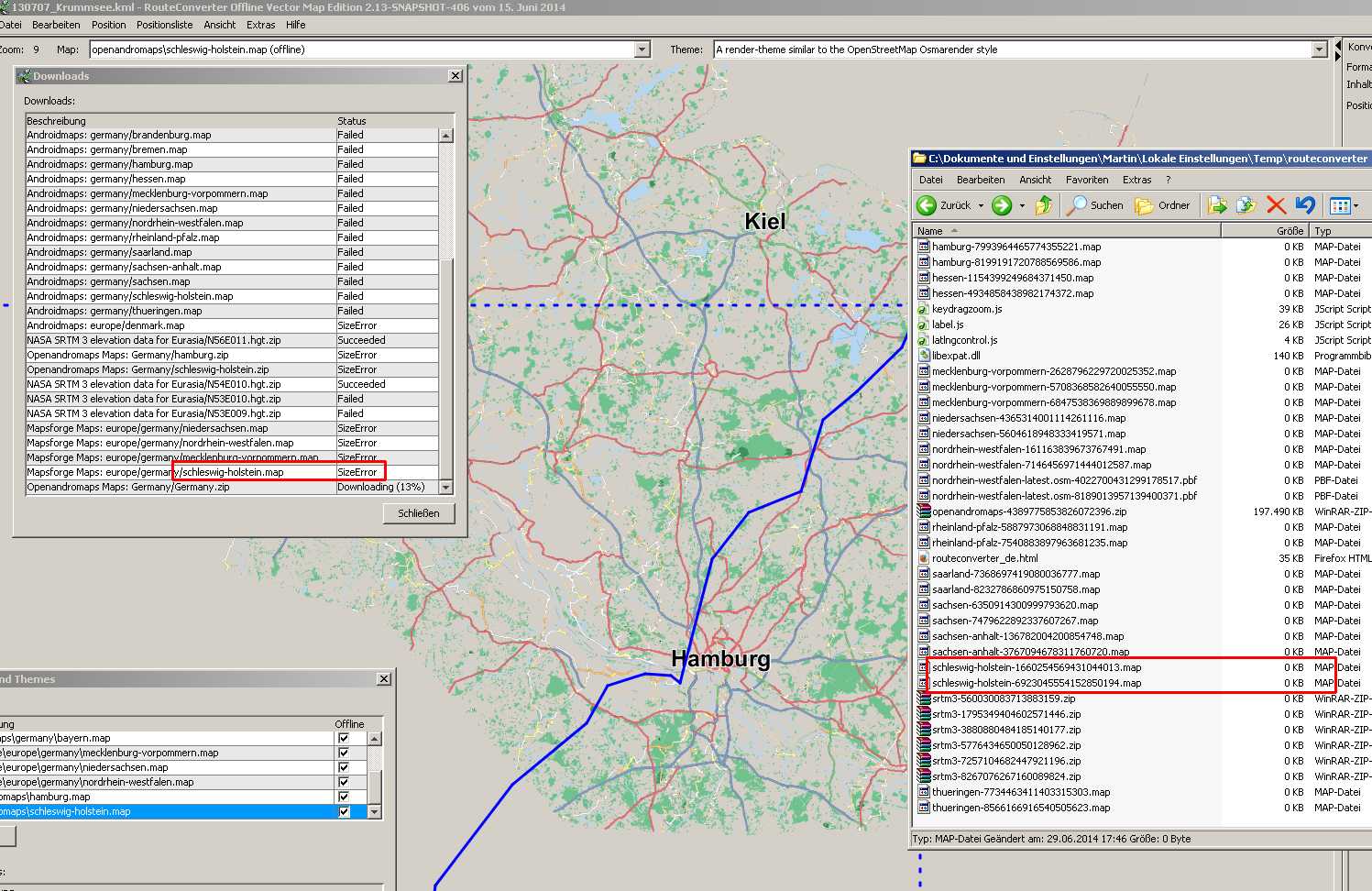This screenshot has width=1372, height=891.
Task: Open the Explorer views icon
Action: point(1340,205)
